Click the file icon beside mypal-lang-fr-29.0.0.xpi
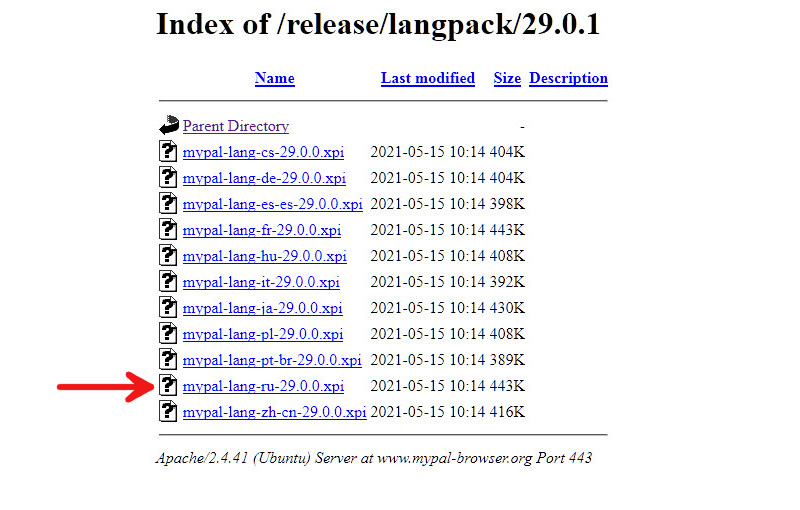This screenshot has width=800, height=510. [168, 230]
